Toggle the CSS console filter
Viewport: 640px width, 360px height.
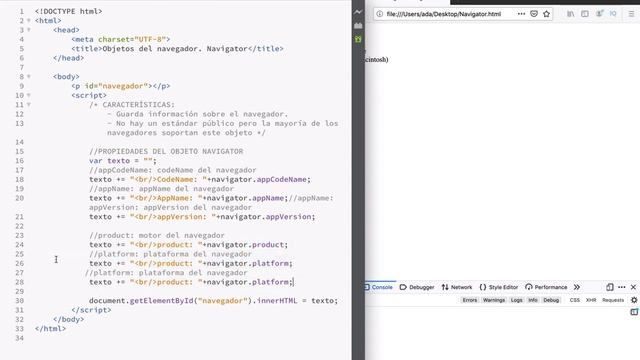(575, 300)
